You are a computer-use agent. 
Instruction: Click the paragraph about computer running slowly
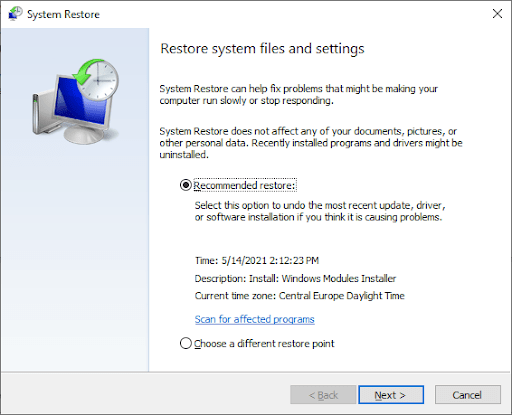(x=298, y=95)
